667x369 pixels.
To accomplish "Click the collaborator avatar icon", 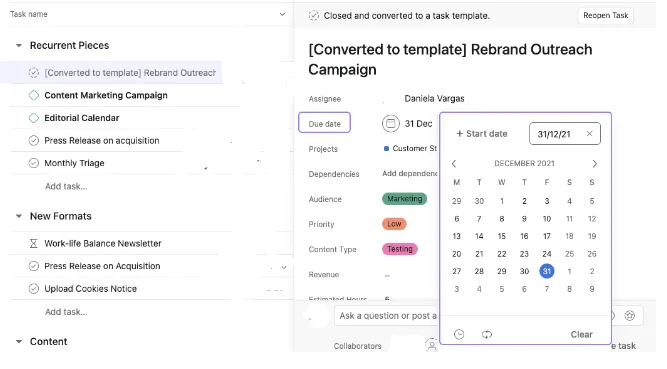I will pyautogui.click(x=431, y=345).
